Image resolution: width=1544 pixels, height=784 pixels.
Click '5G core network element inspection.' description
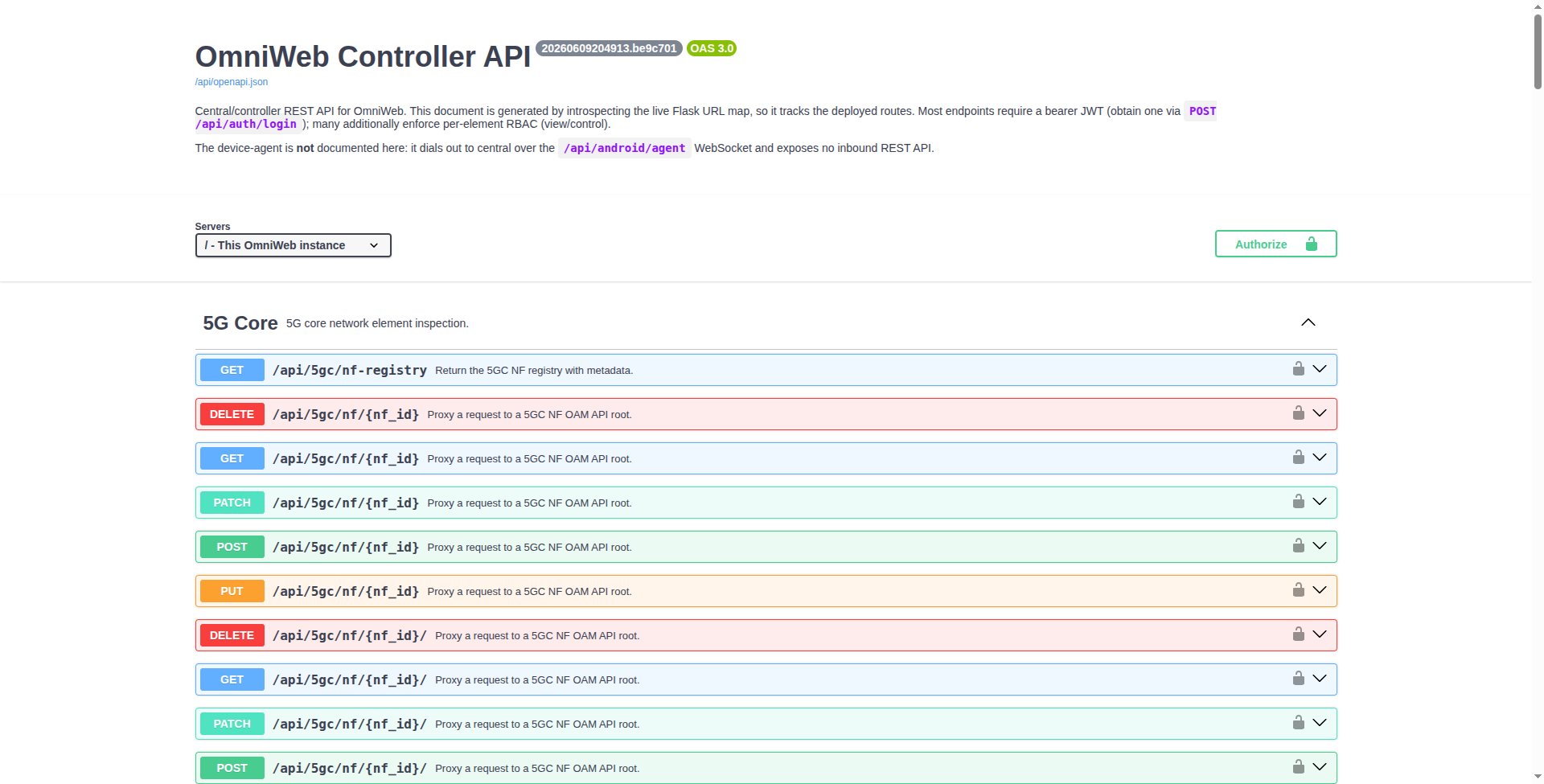pos(377,323)
